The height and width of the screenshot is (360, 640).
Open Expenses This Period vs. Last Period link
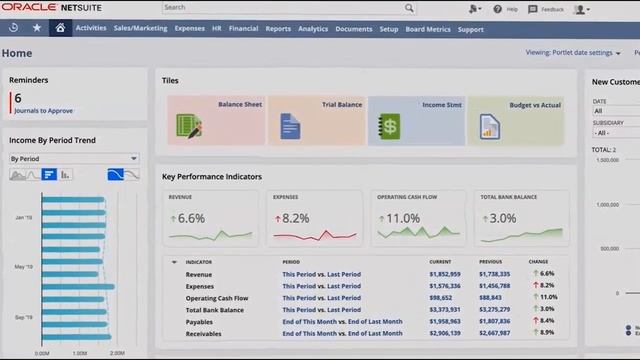click(322, 286)
